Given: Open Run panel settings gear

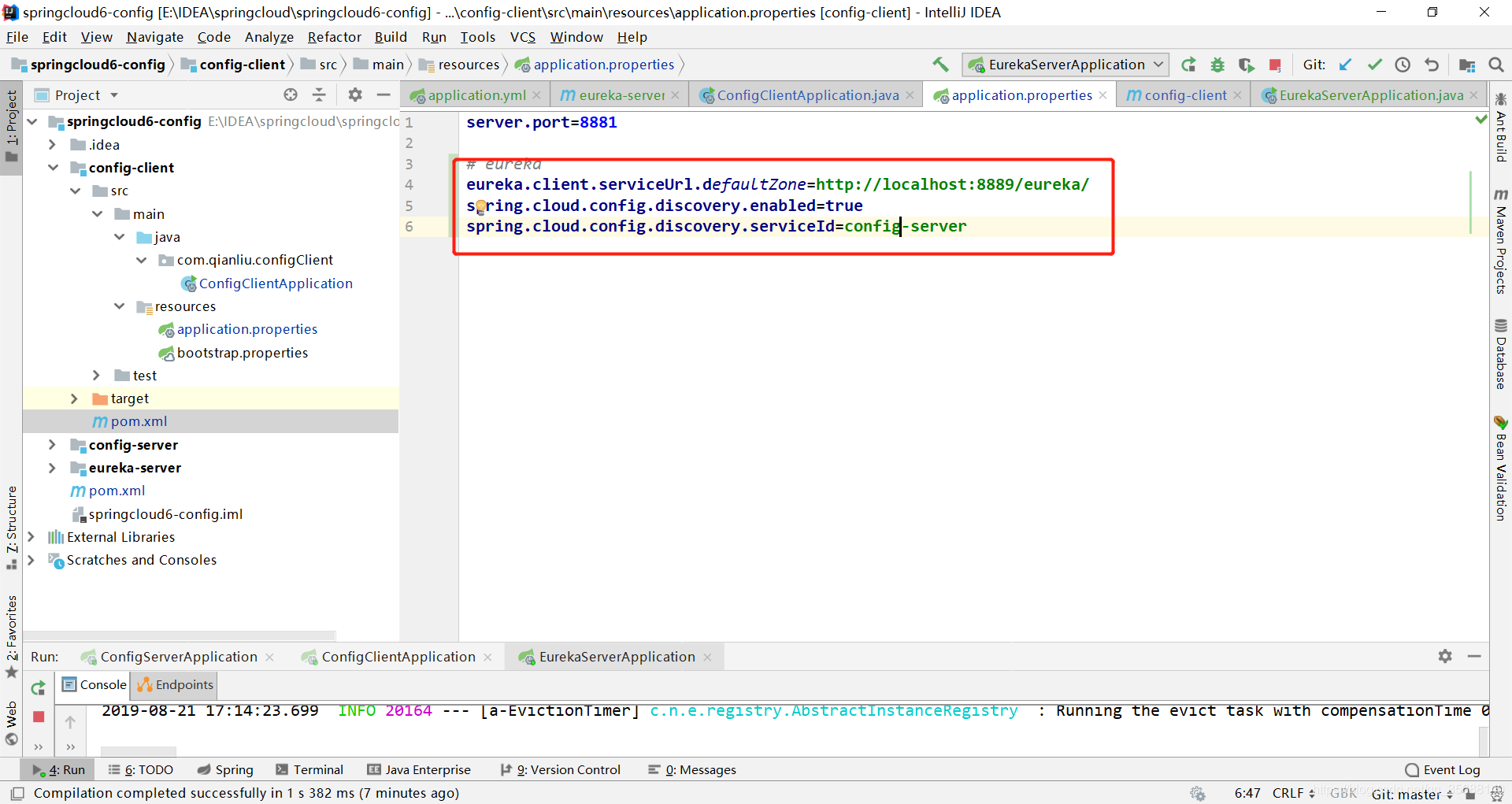Looking at the screenshot, I should click(x=1445, y=656).
